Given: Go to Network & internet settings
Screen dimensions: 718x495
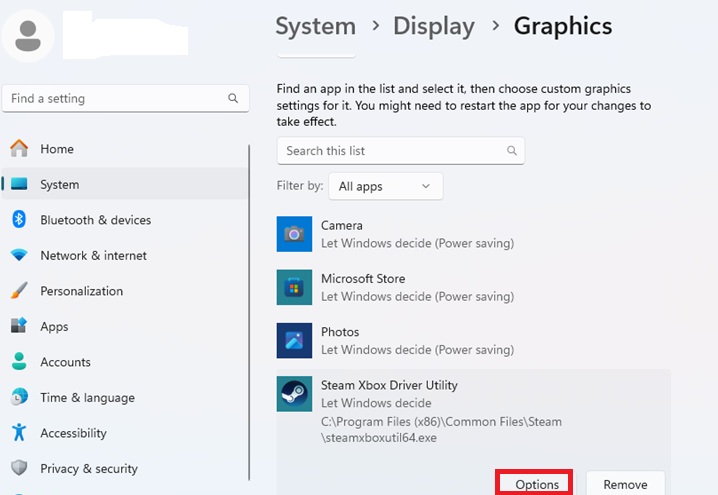Looking at the screenshot, I should point(125,255).
